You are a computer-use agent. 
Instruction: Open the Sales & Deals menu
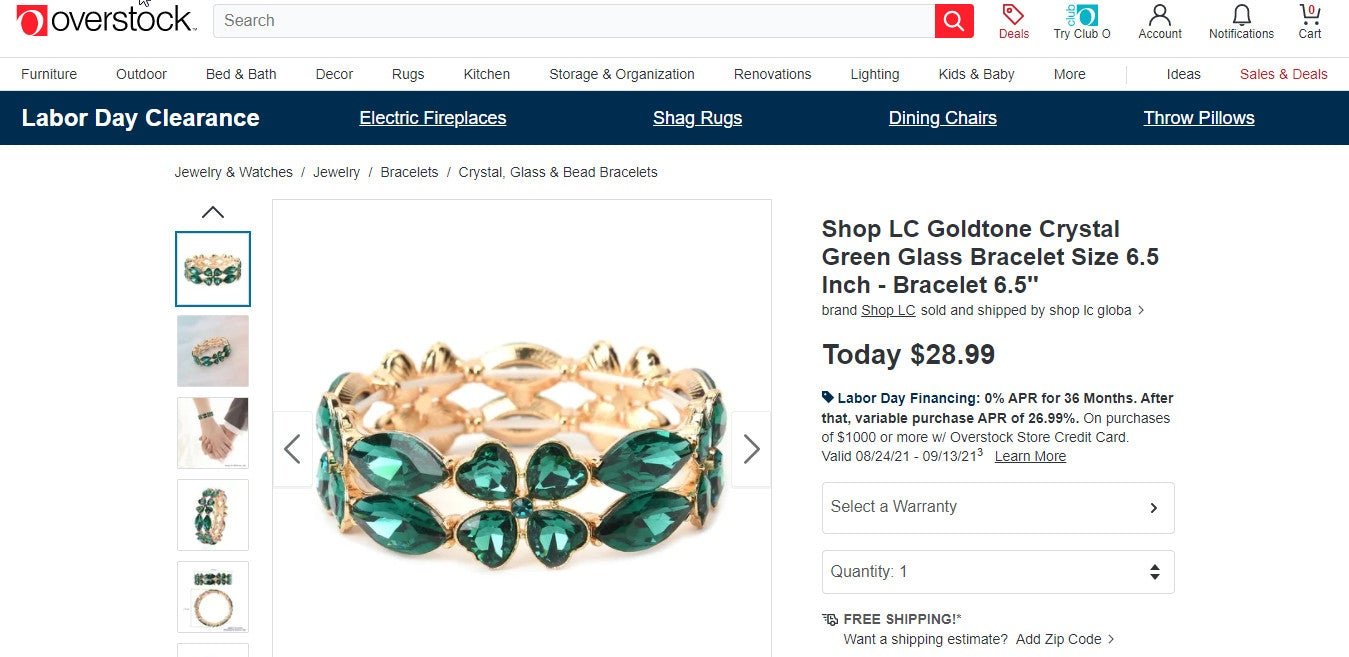click(x=1284, y=74)
